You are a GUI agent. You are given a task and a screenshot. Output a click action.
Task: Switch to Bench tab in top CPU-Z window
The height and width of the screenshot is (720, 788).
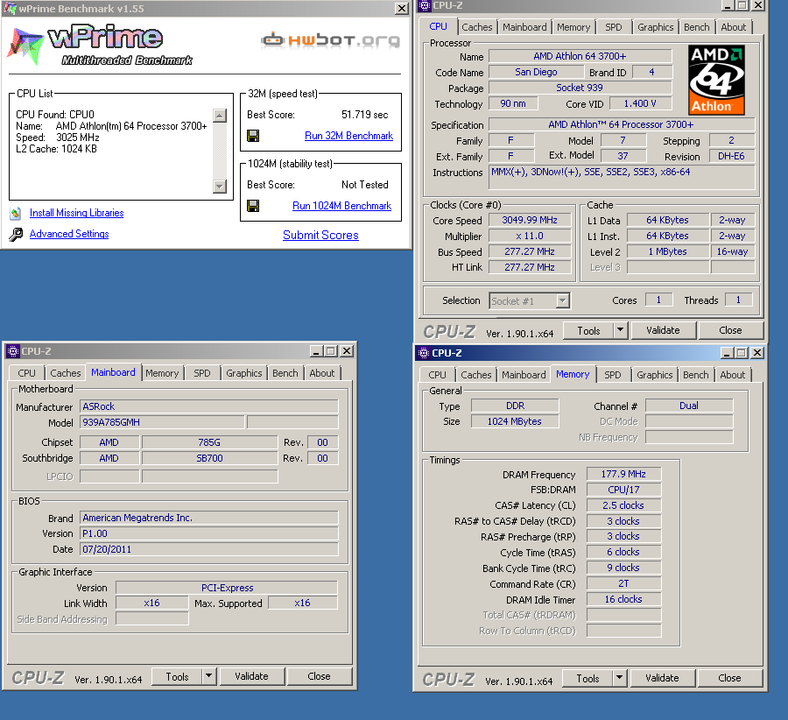[697, 27]
